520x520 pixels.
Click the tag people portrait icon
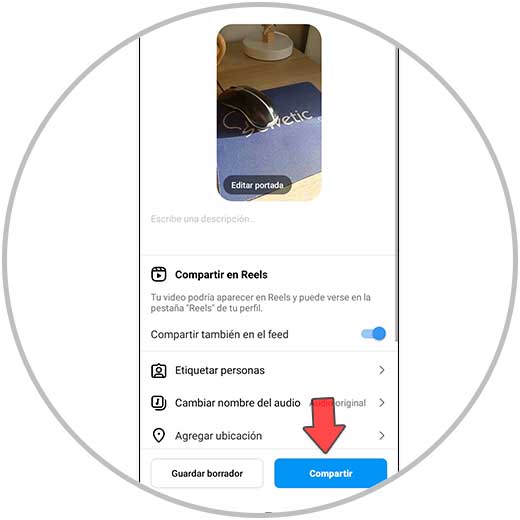point(159,370)
